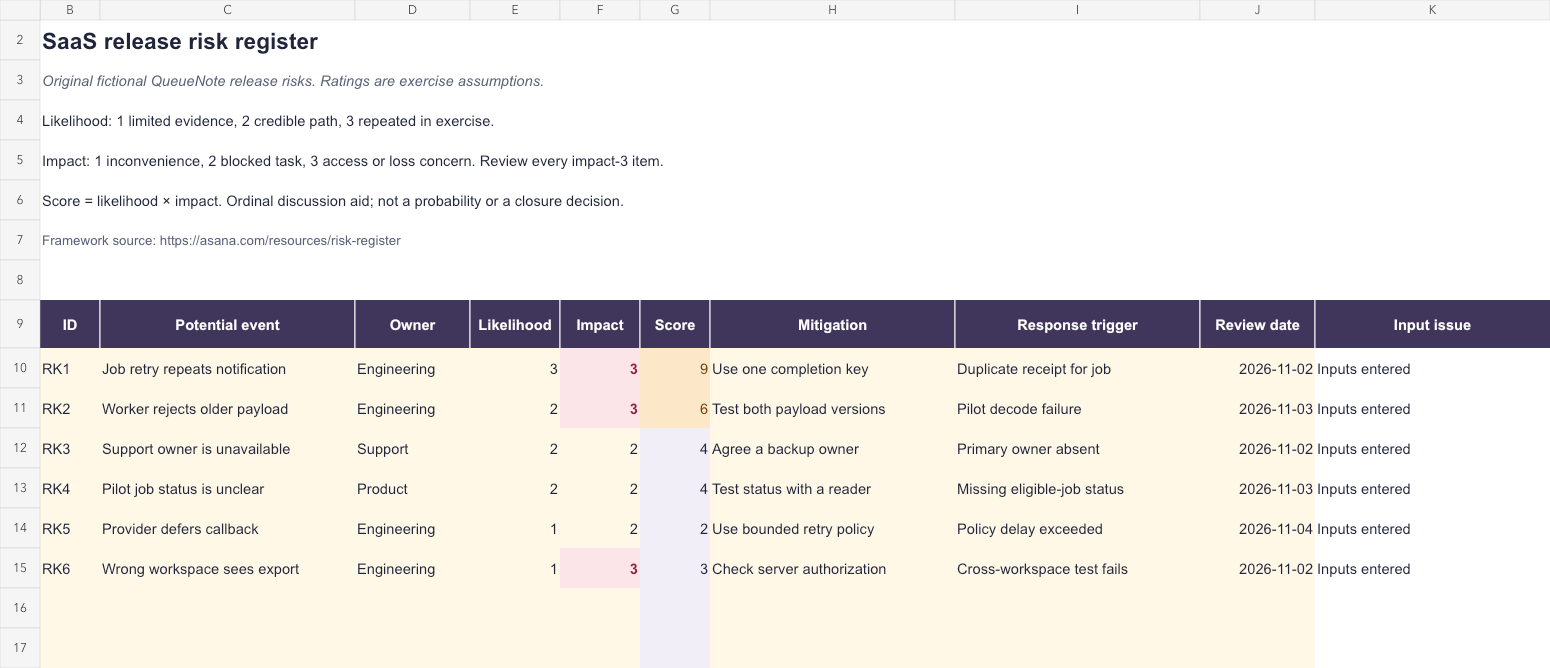Select cell 'RK3'
Image resolution: width=1550 pixels, height=668 pixels.
70,449
